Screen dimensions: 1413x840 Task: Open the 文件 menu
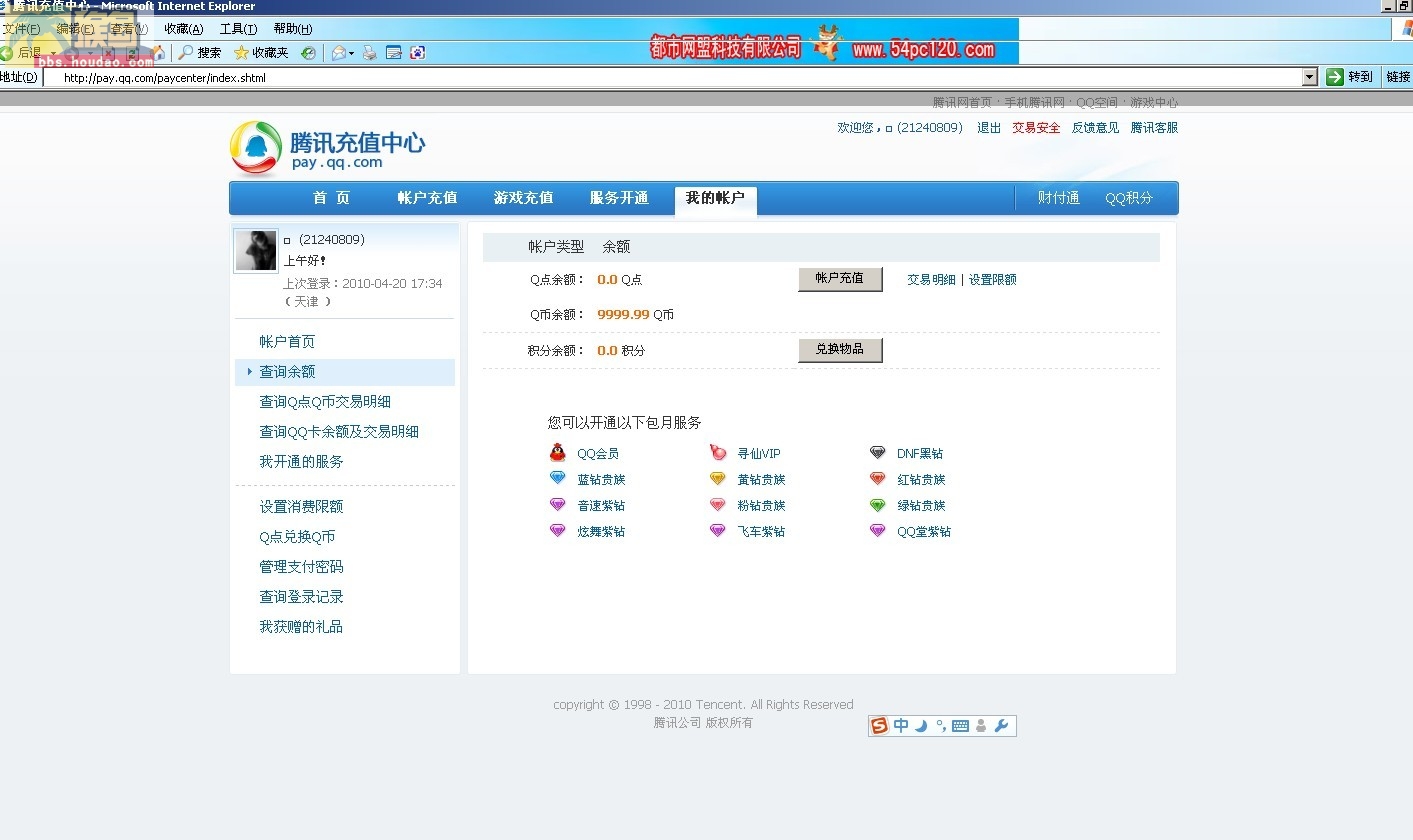coord(21,29)
